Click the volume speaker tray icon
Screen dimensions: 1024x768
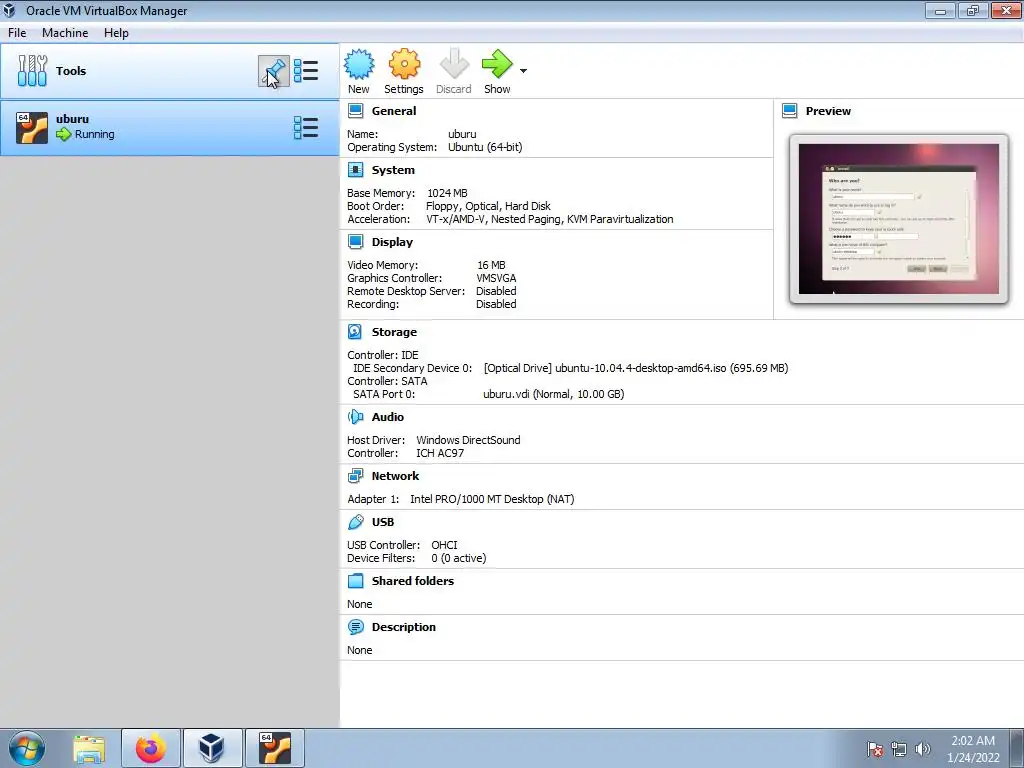click(923, 749)
